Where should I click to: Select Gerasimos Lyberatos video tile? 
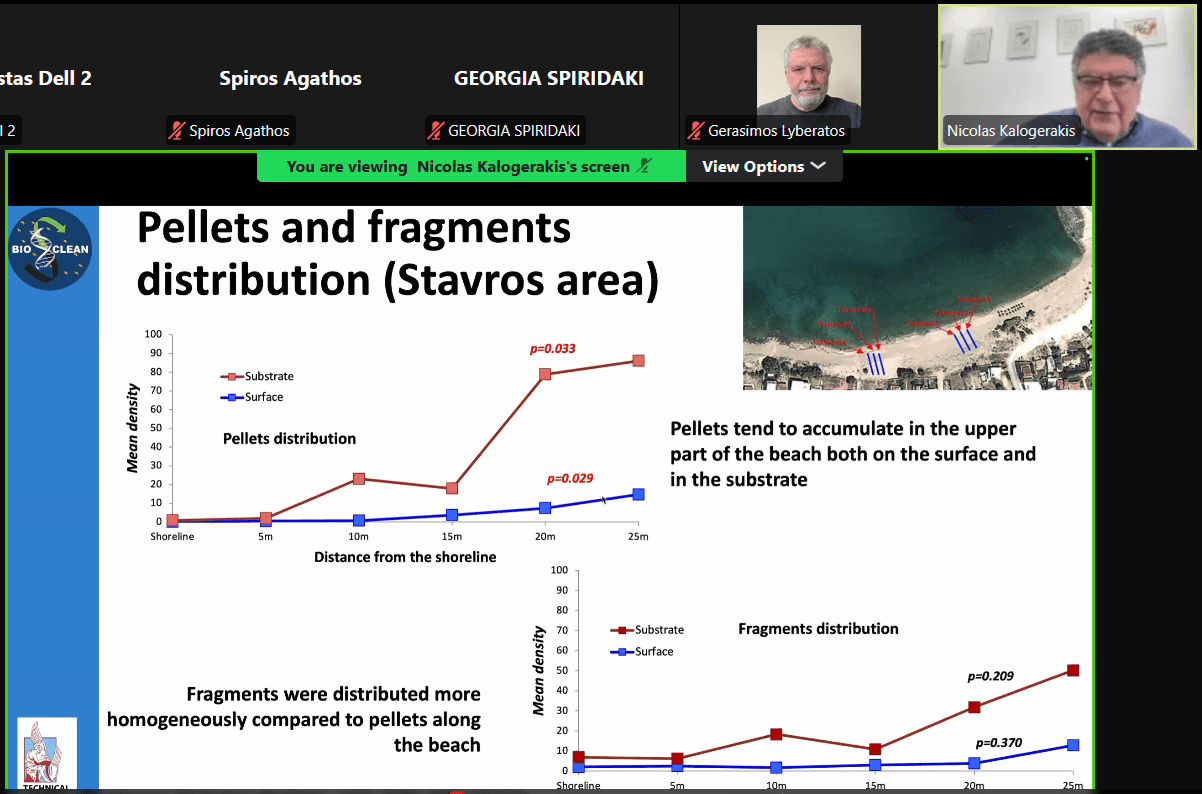point(808,76)
